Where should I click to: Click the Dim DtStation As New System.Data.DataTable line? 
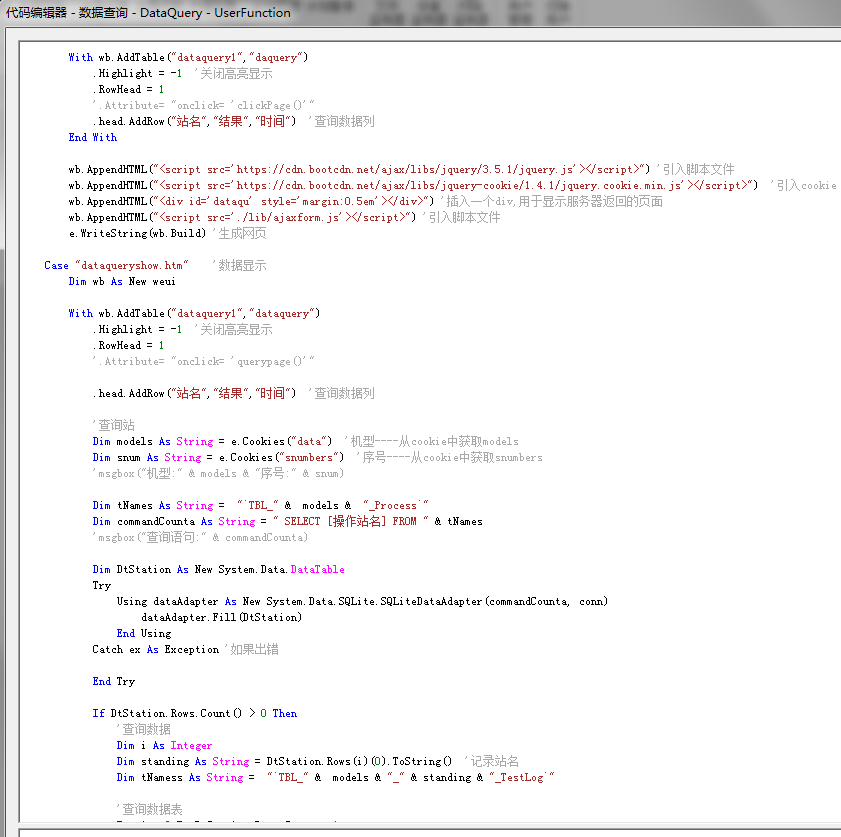218,569
